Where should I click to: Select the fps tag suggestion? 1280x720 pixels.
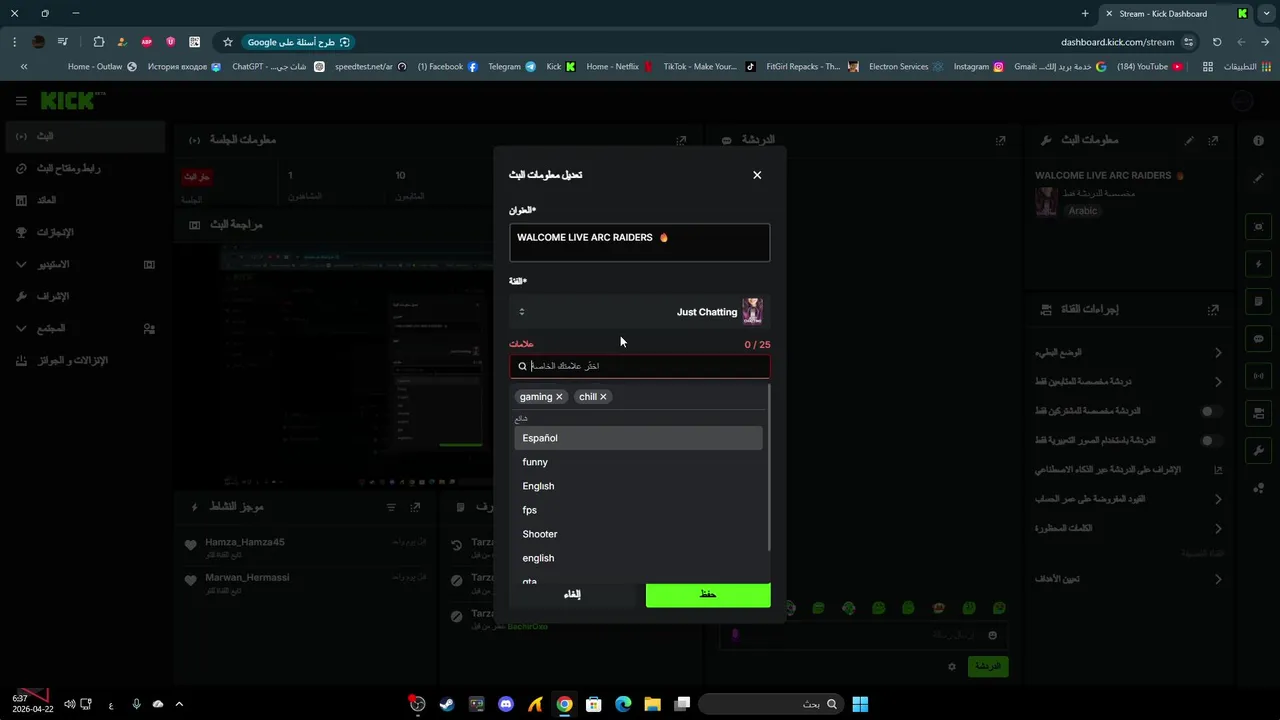coord(638,510)
